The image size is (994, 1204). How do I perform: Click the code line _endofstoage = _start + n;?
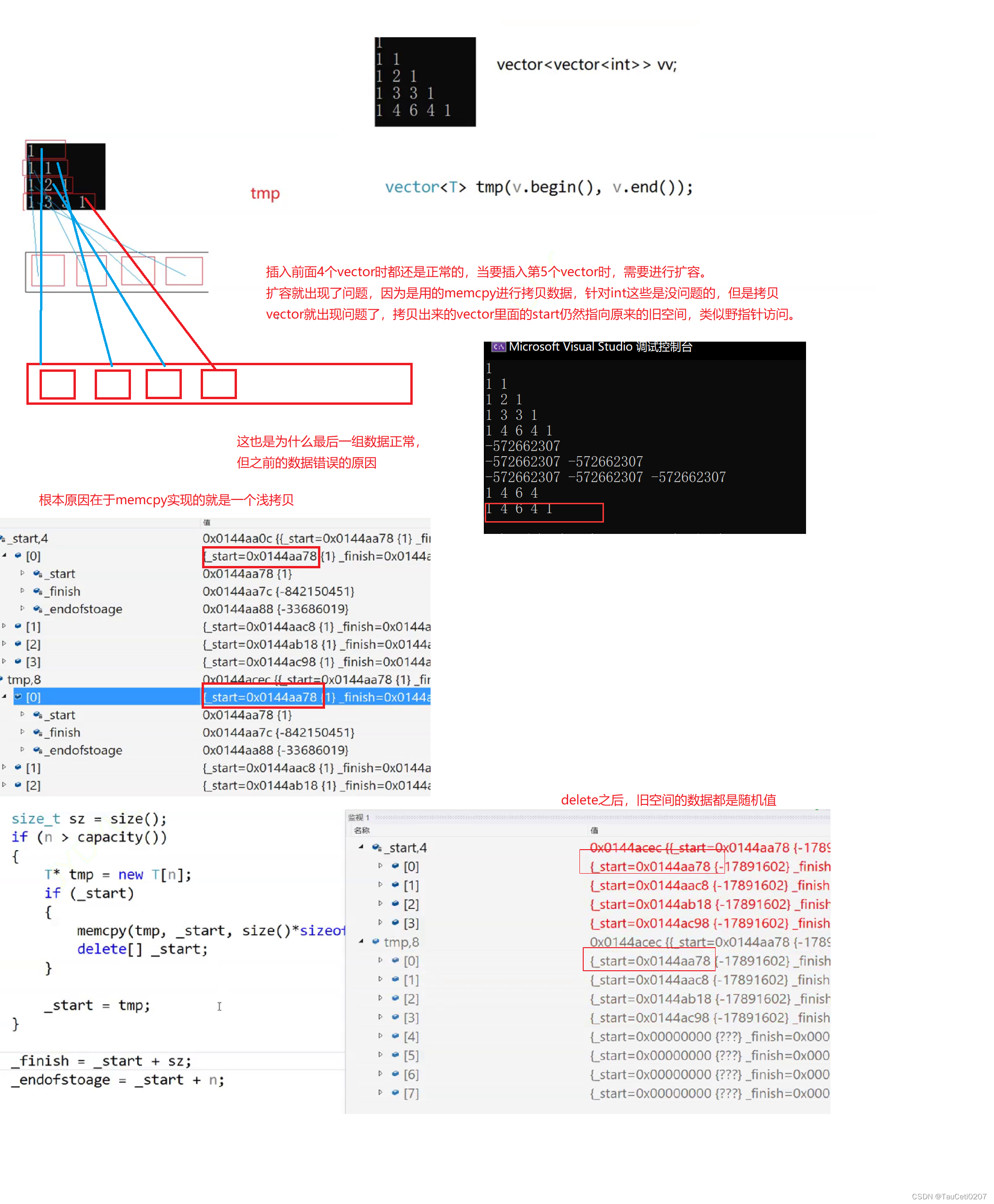(x=118, y=1079)
